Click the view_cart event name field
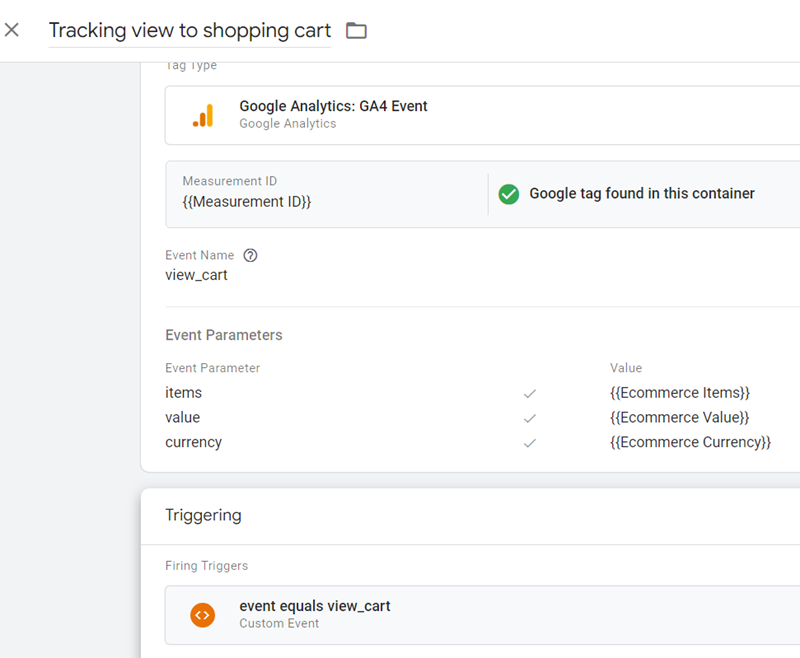This screenshot has height=658, width=800. [196, 274]
